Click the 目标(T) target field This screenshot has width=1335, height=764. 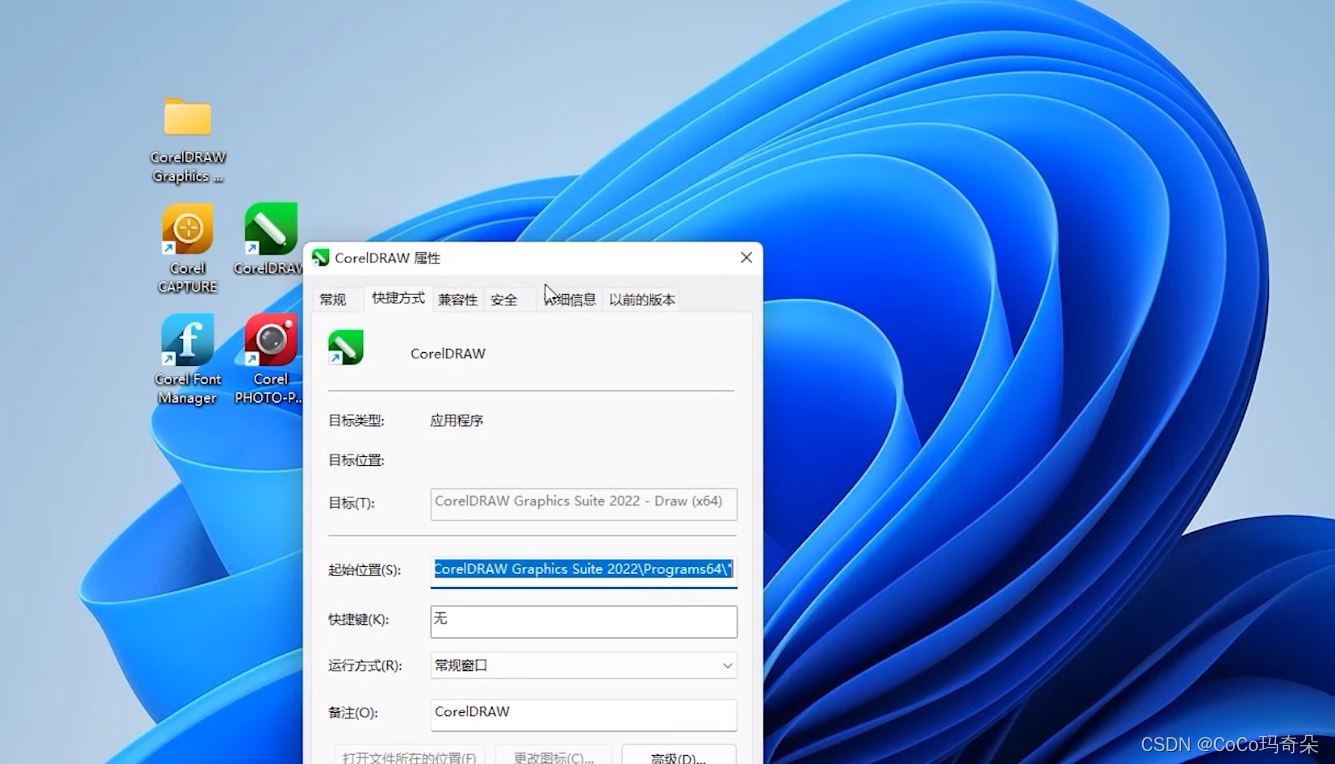point(584,503)
